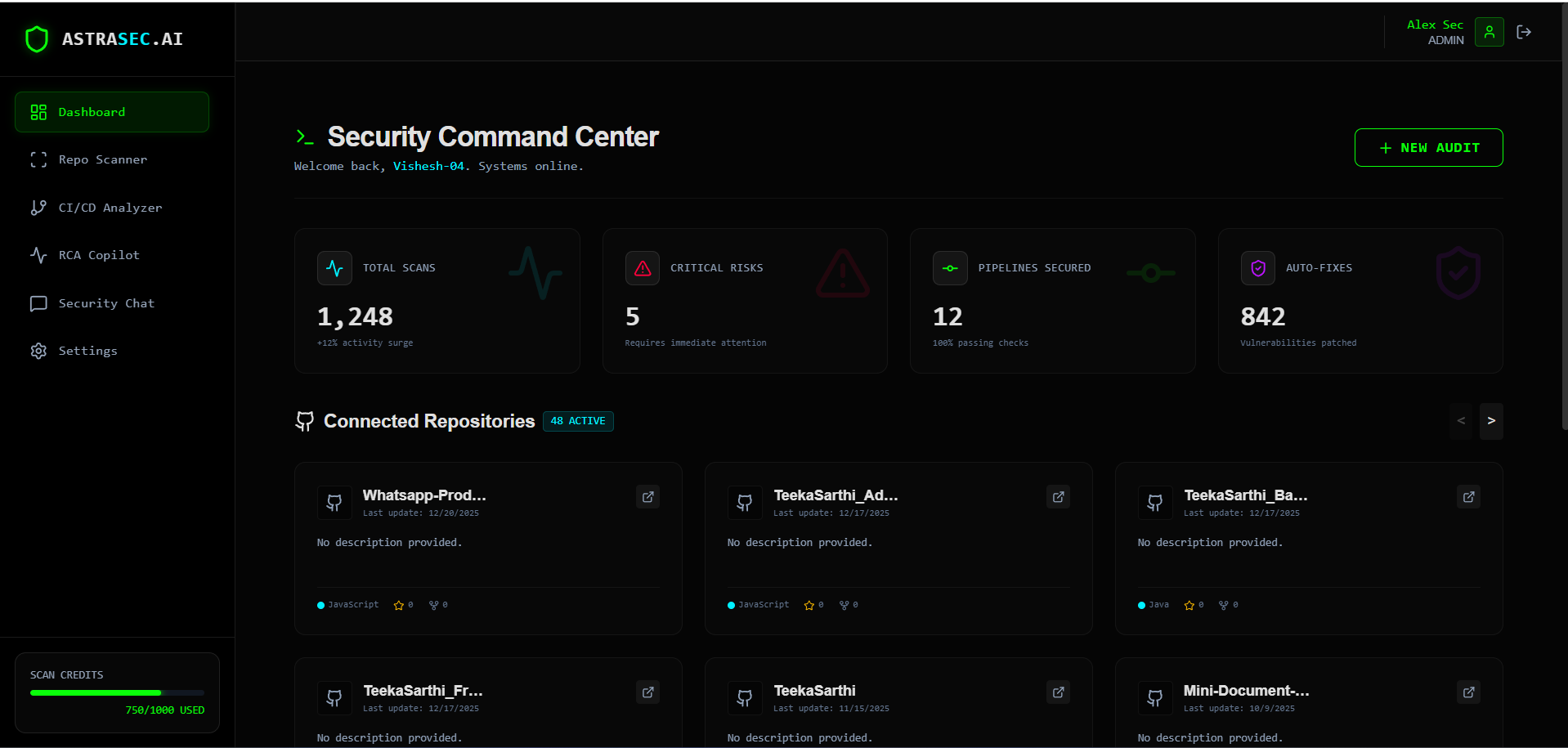Viewport: 1568px width, 748px height.
Task: Click the +12% activity surge text
Action: [x=365, y=343]
